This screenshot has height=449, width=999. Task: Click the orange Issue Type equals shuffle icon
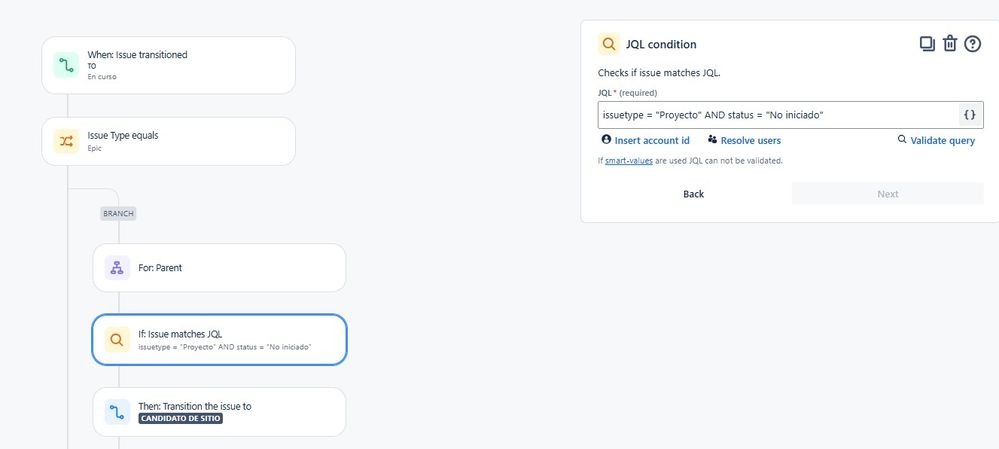(66, 141)
